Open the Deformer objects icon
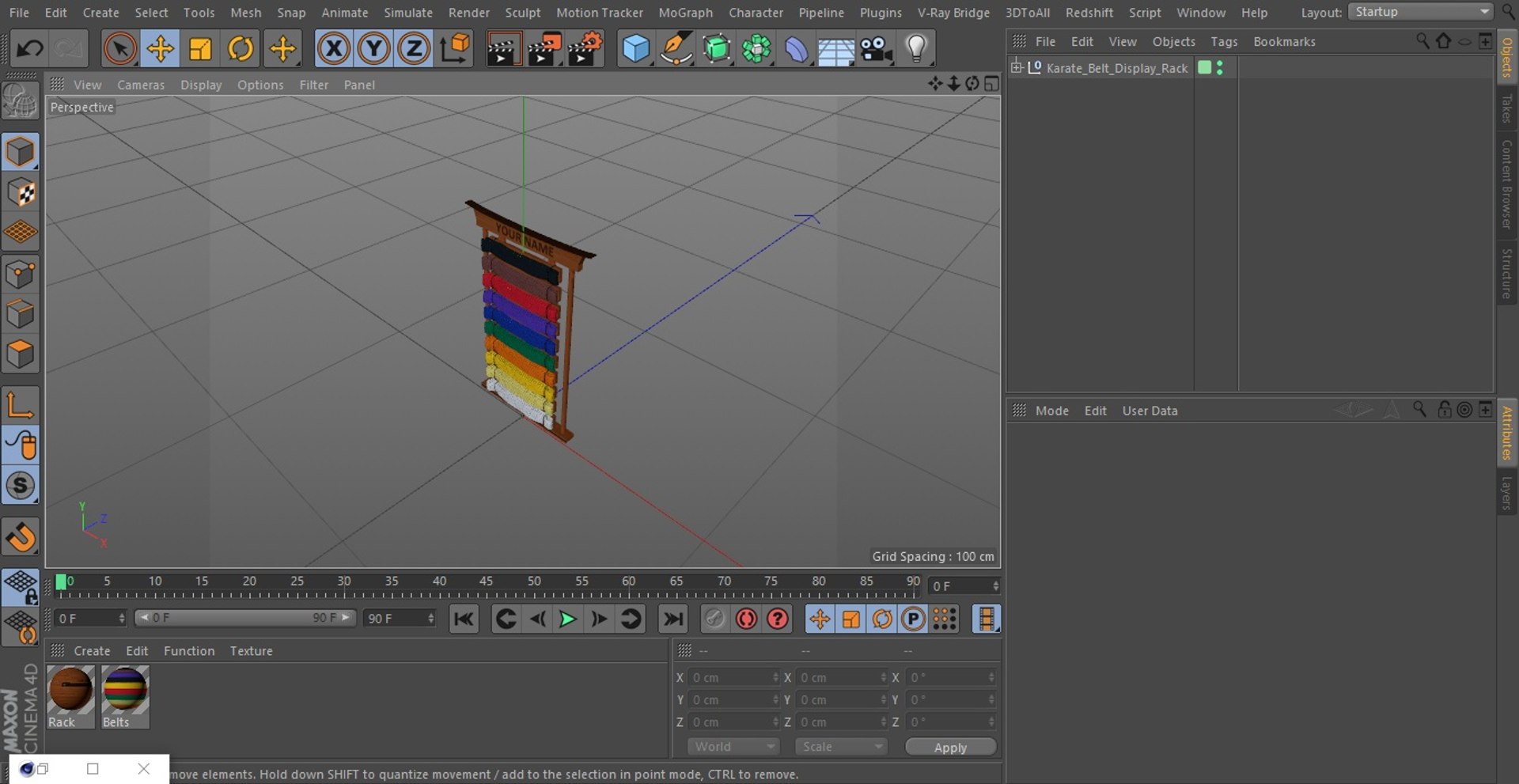1519x784 pixels. (x=796, y=49)
